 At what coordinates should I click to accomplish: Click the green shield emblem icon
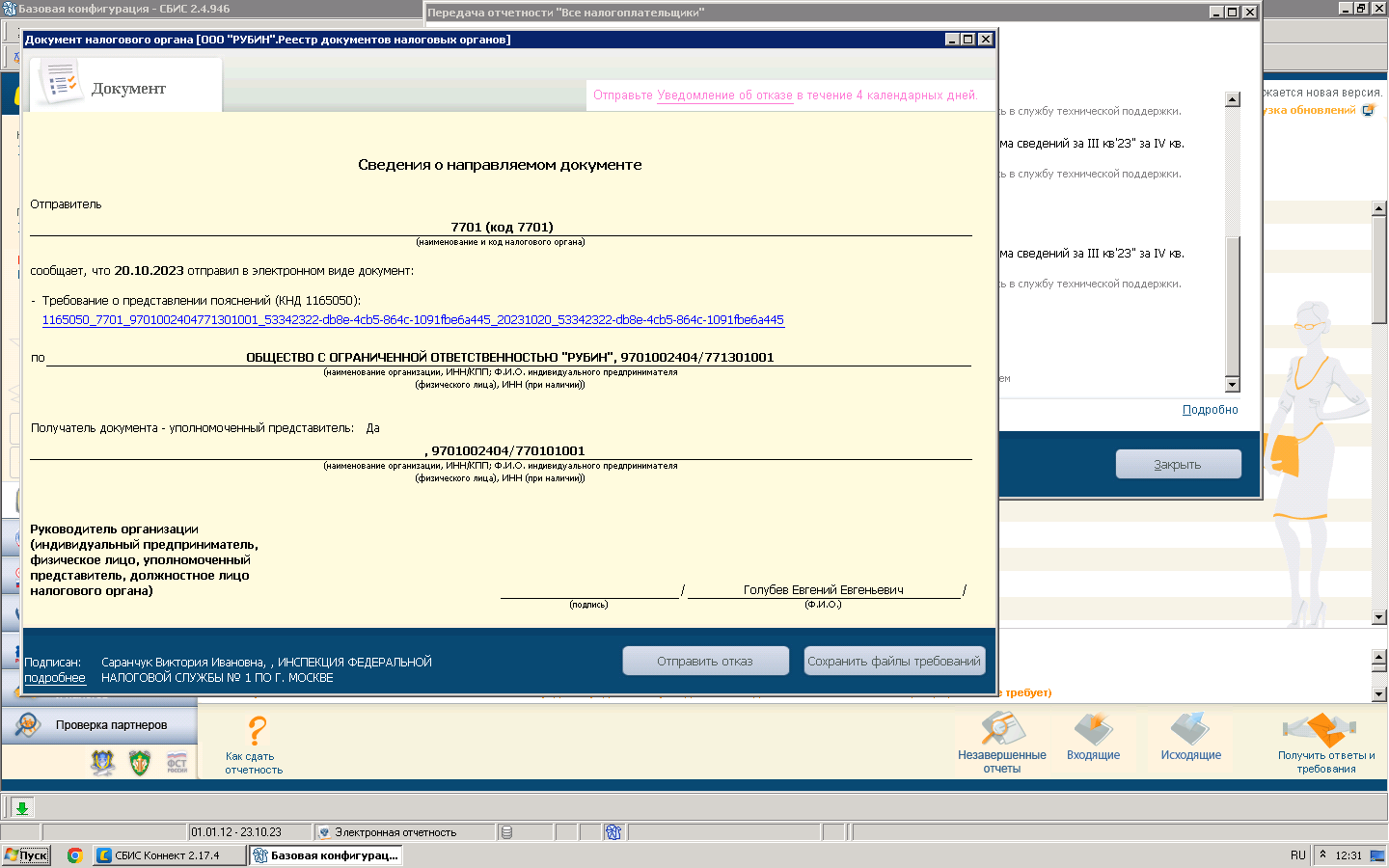pyautogui.click(x=140, y=765)
